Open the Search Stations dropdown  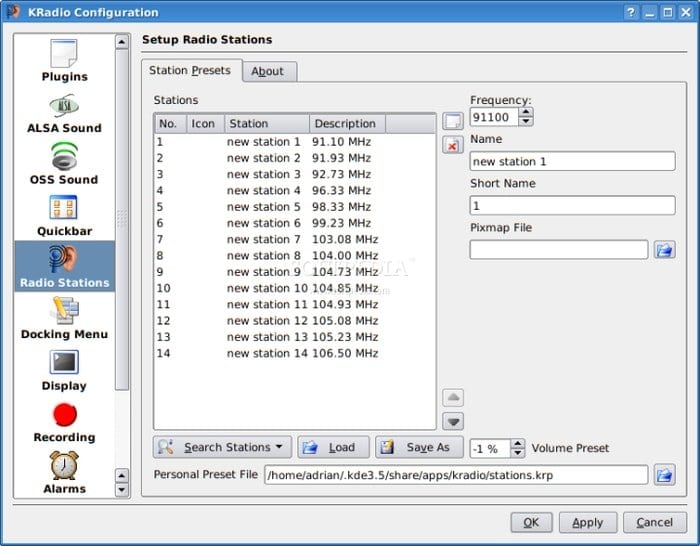(x=222, y=447)
